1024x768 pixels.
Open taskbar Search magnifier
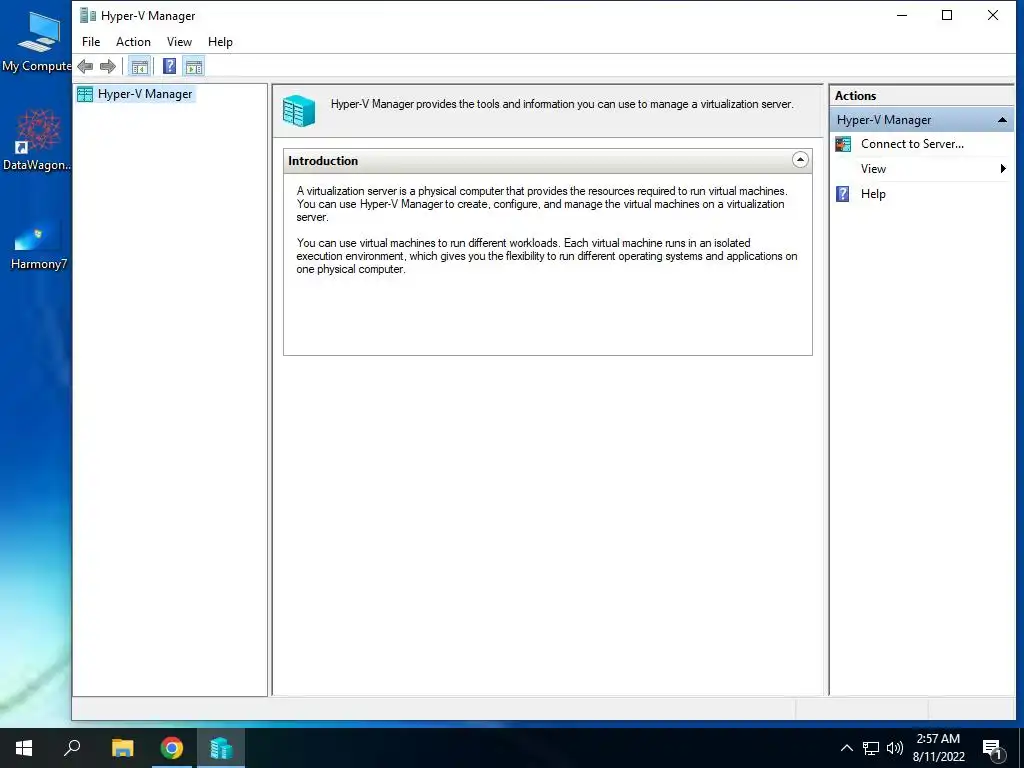pos(72,748)
